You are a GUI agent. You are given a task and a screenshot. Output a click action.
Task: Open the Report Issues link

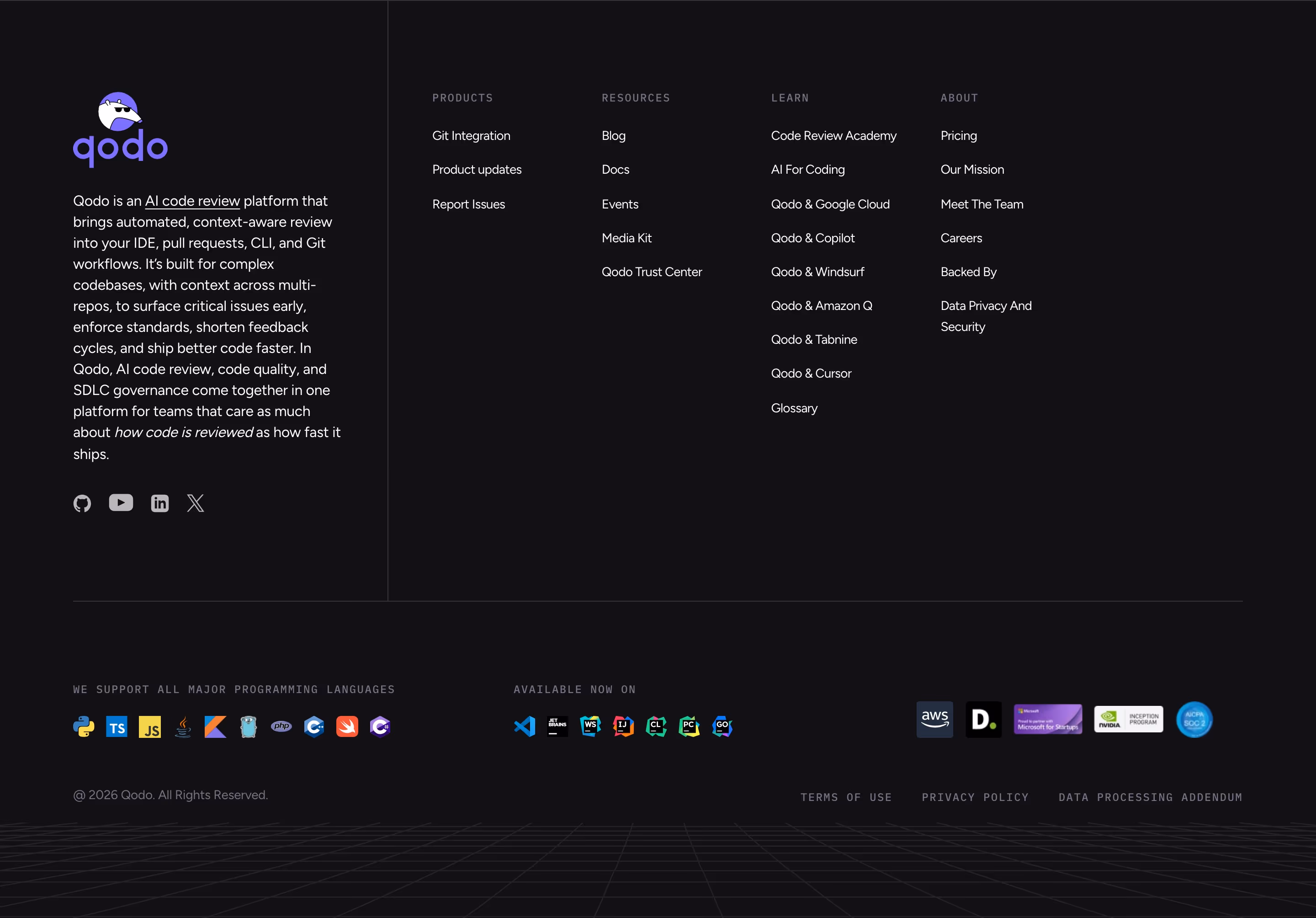coord(469,204)
